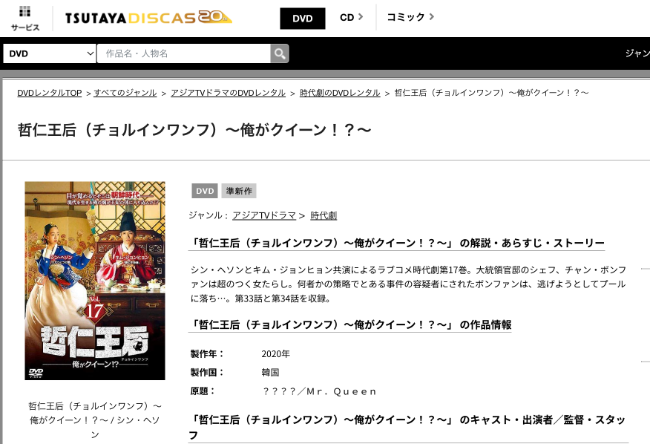Click the アジアTVドラマ genre link

pos(264,216)
